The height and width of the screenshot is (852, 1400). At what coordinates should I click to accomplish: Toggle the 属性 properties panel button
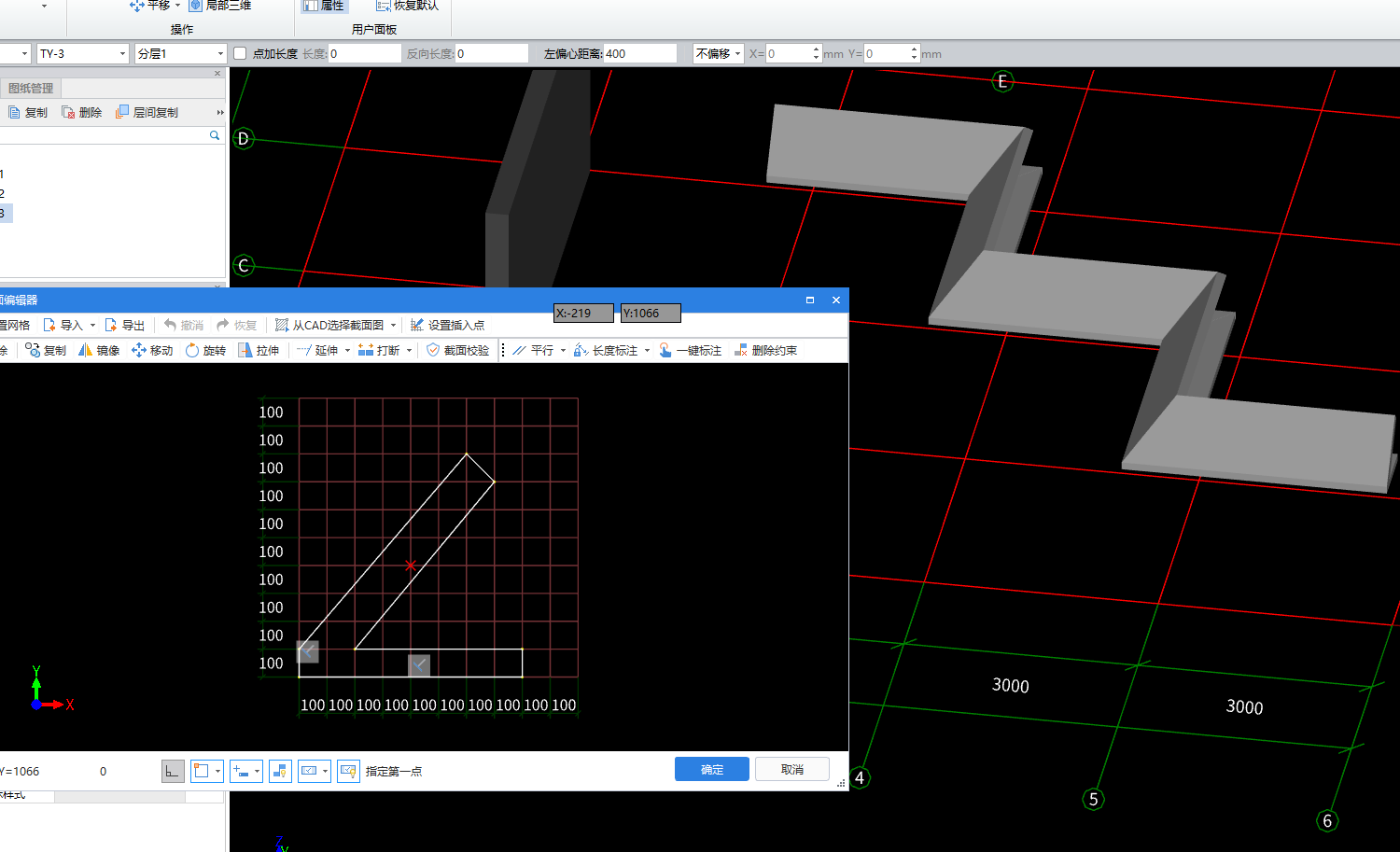324,6
